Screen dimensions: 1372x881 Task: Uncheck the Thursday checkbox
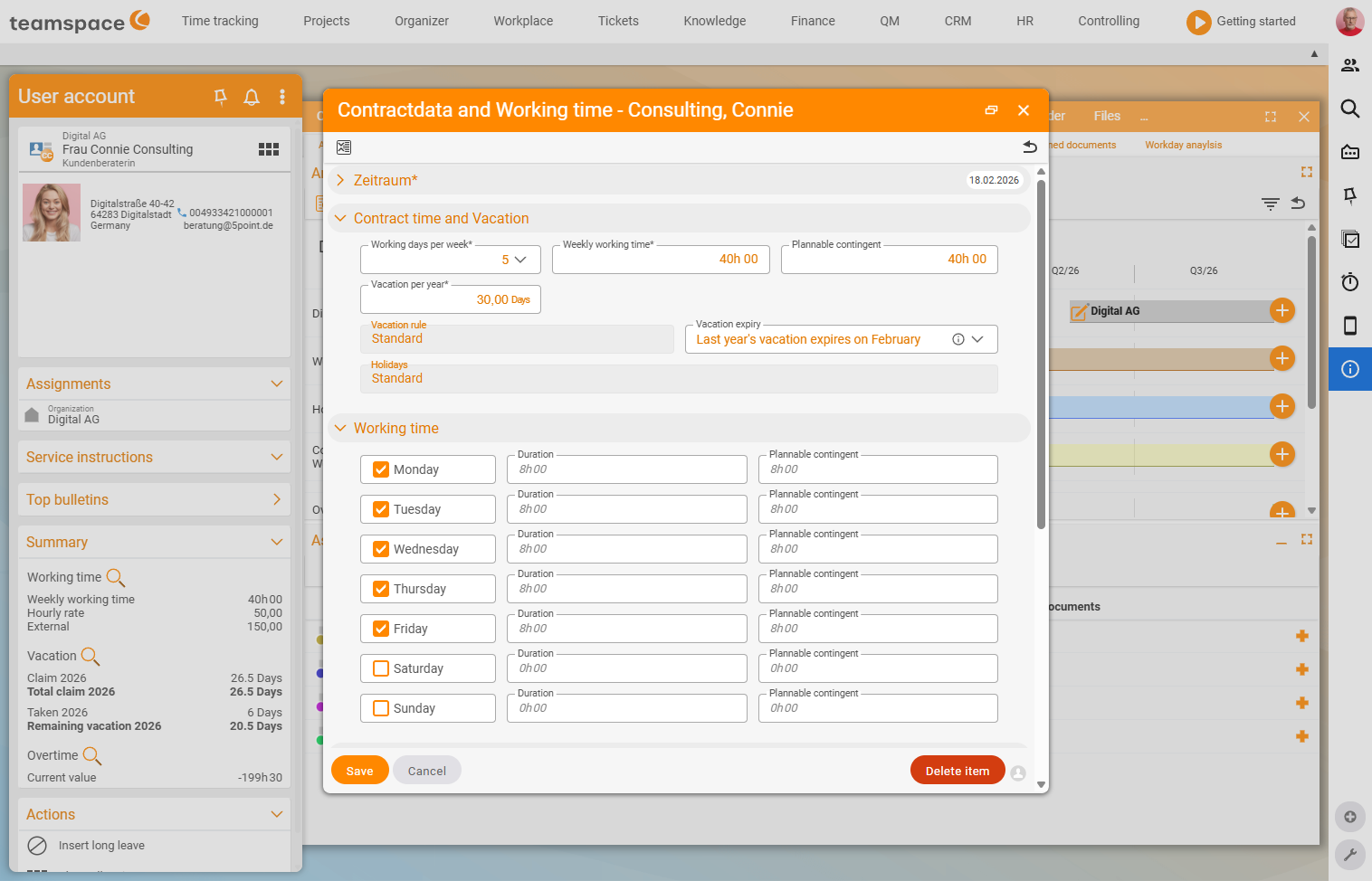[381, 589]
